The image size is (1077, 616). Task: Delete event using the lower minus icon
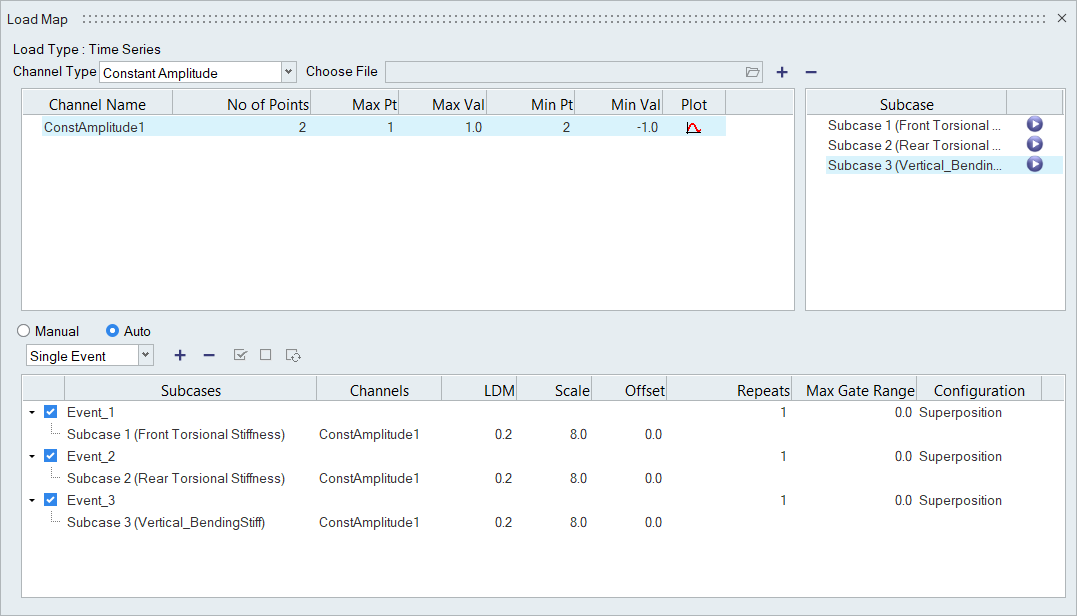209,355
